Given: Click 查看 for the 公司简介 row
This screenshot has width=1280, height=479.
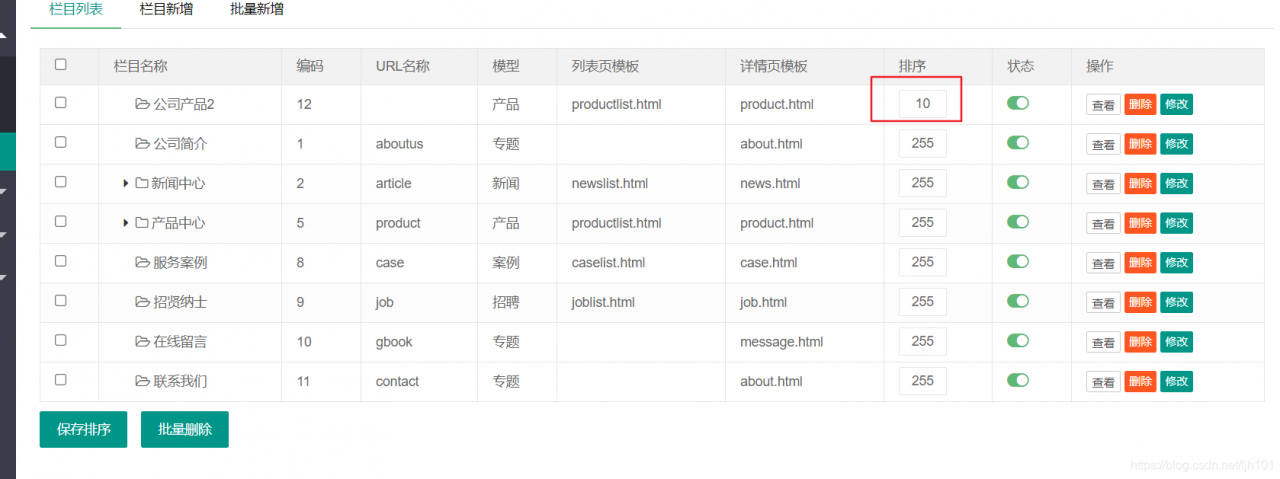Looking at the screenshot, I should [1103, 145].
